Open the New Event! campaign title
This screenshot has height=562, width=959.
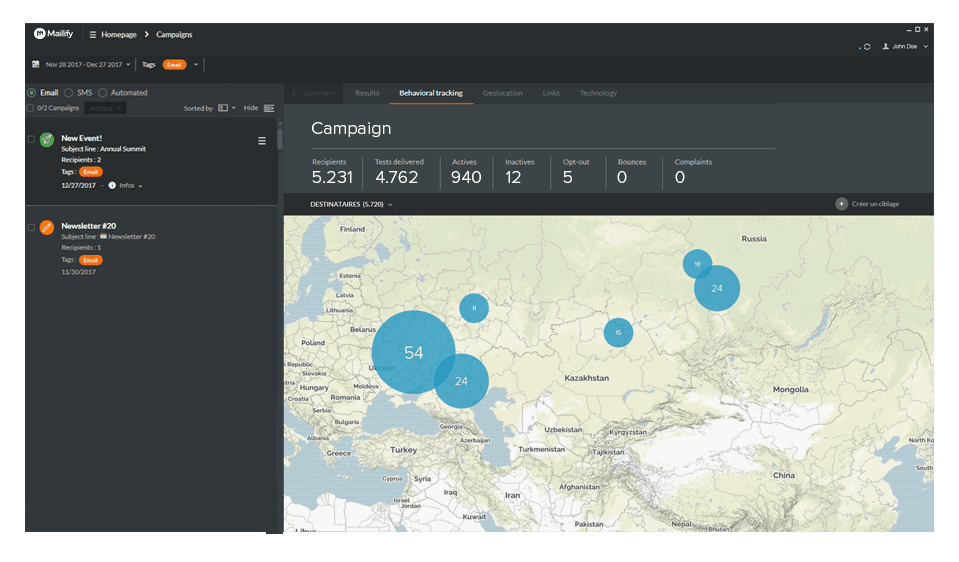pos(81,138)
